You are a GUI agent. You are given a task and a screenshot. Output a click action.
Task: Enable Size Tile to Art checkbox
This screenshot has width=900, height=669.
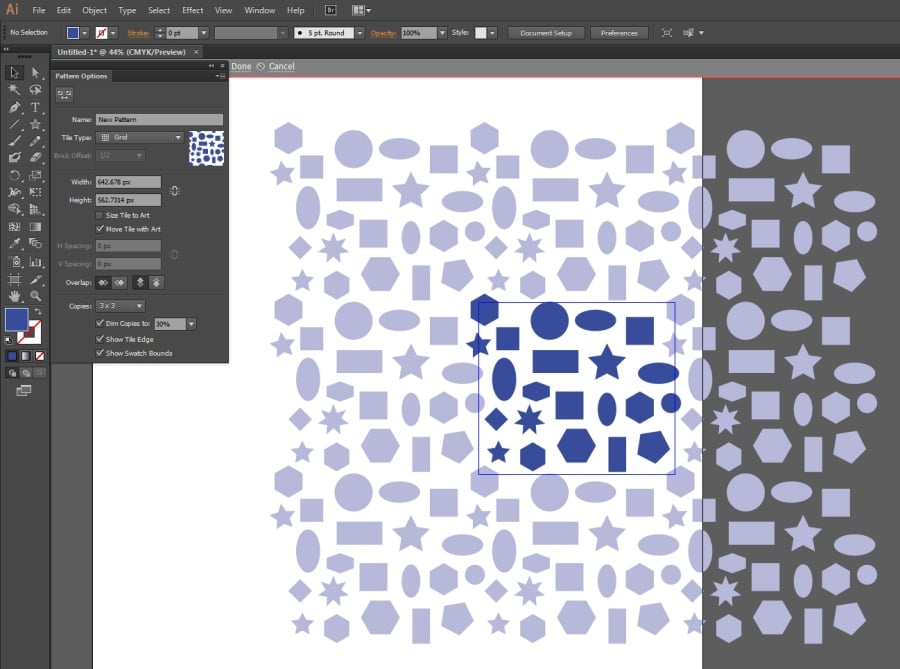pyautogui.click(x=99, y=215)
